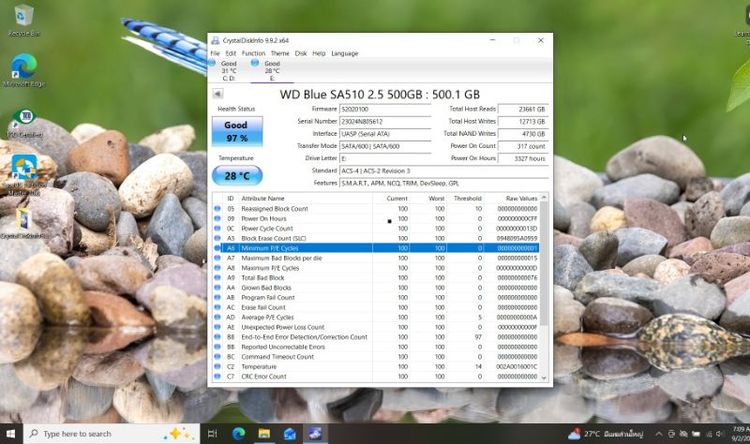
Task: Click the attribute list scroll-down arrow
Action: click(544, 377)
